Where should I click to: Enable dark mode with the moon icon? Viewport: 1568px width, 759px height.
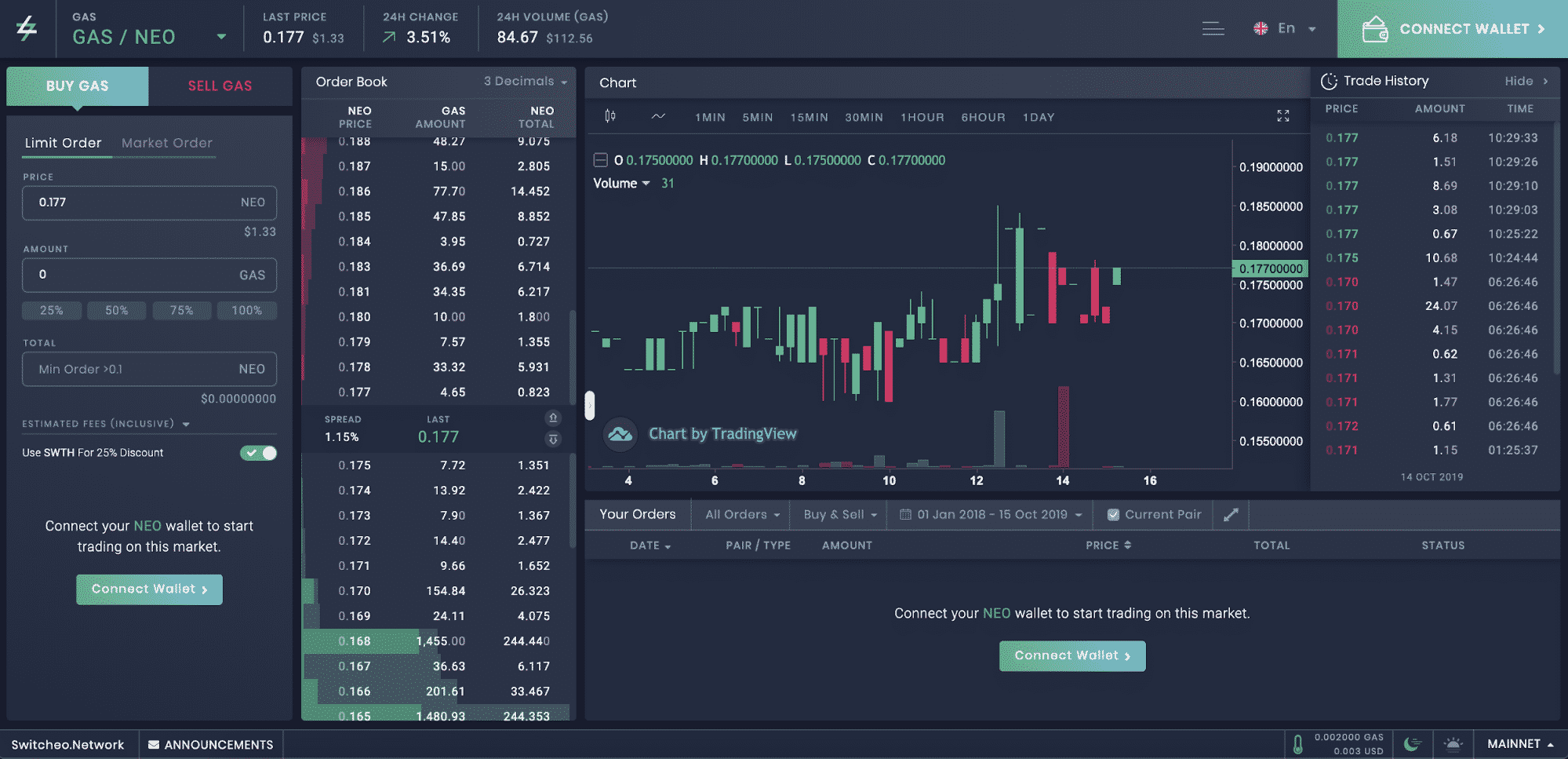pyautogui.click(x=1413, y=743)
